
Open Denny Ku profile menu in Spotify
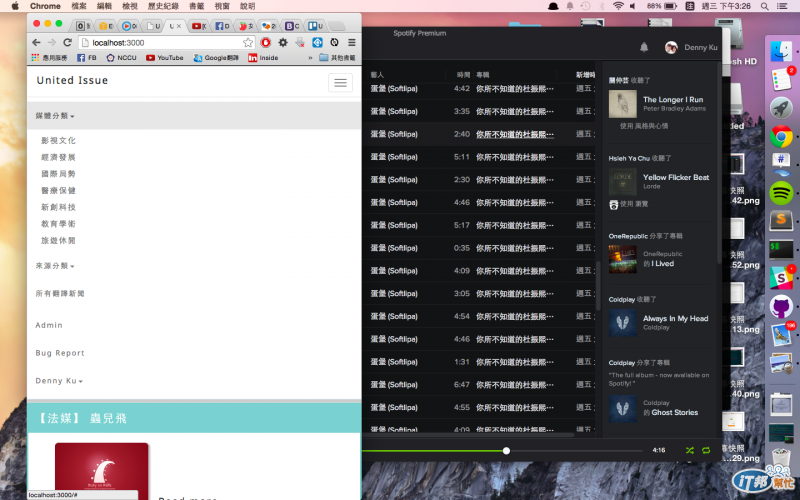pos(691,47)
